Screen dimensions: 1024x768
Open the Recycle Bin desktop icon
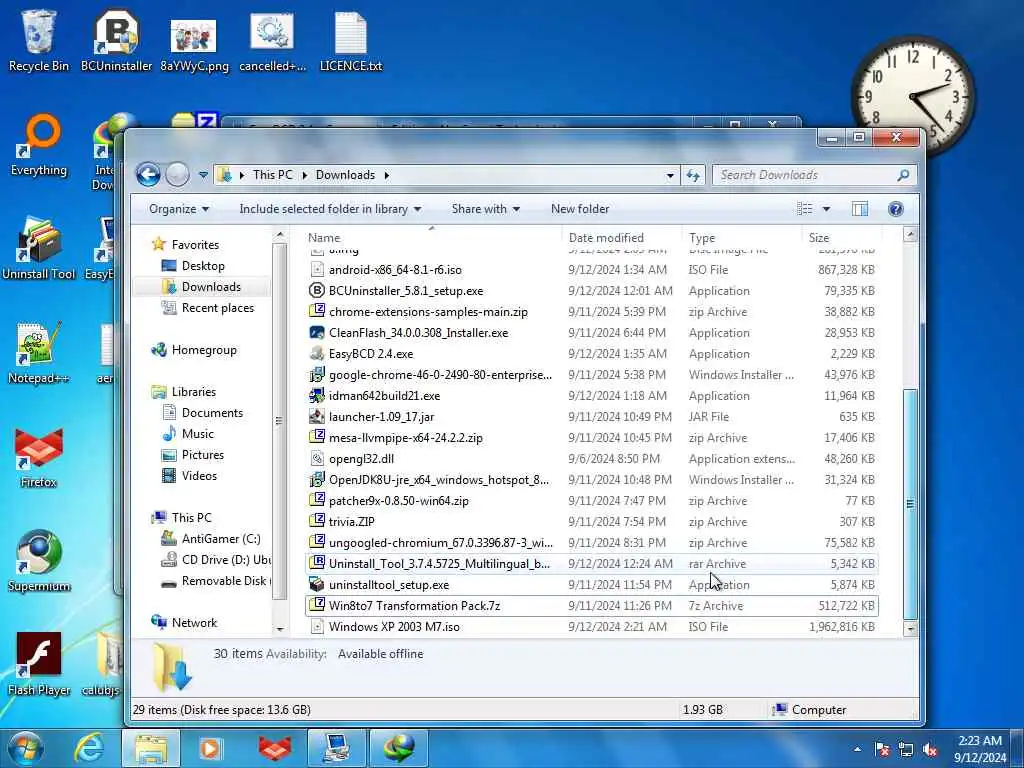(x=39, y=39)
